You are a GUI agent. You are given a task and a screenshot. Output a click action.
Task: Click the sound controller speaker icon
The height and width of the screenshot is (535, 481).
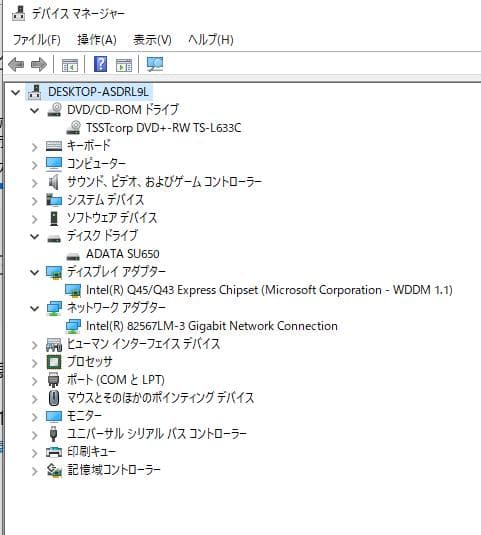point(54,182)
